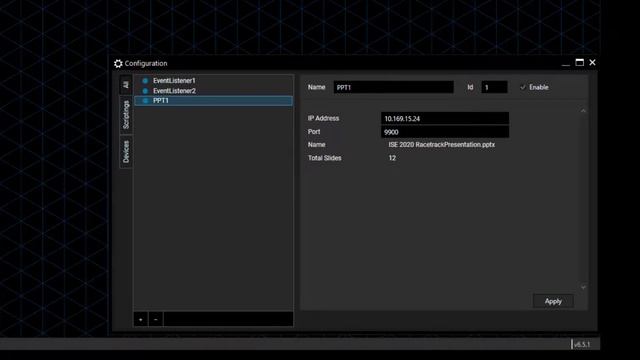Click the search box beside the minus button
This screenshot has height=360, width=640.
click(x=229, y=319)
